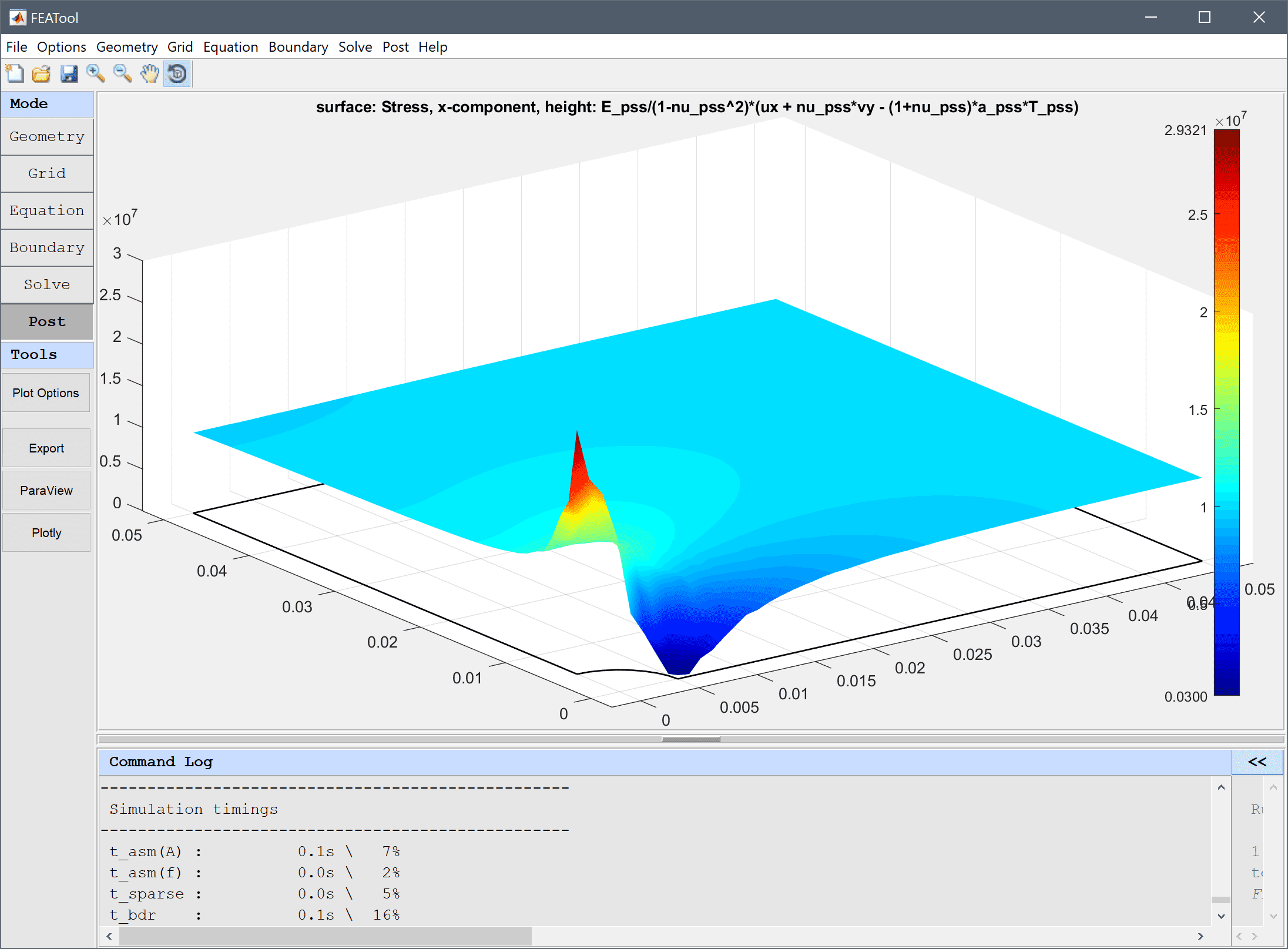Click the Plotly export button
Screen dimensions: 1288x949
46,533
